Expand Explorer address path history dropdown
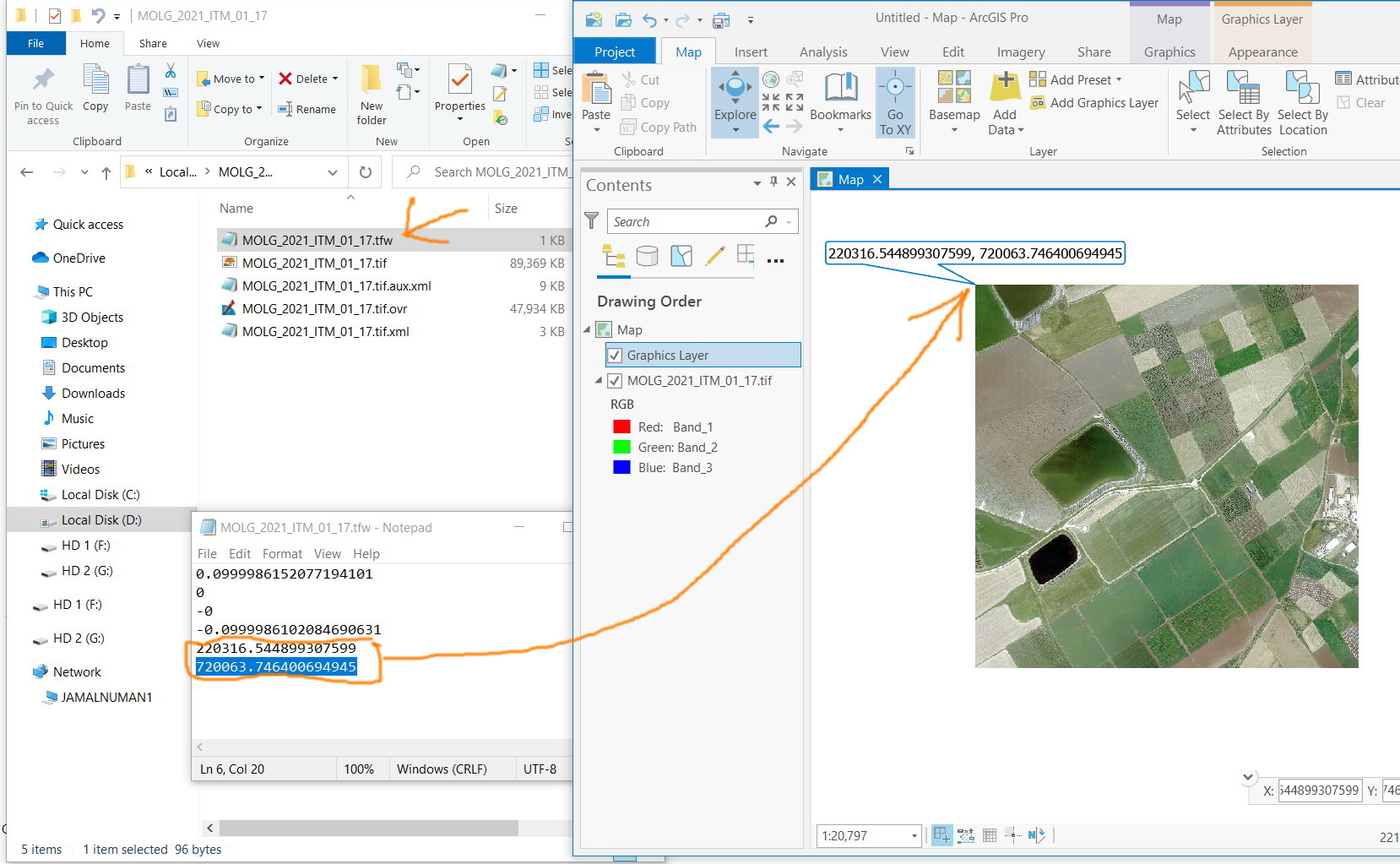 click(x=332, y=172)
